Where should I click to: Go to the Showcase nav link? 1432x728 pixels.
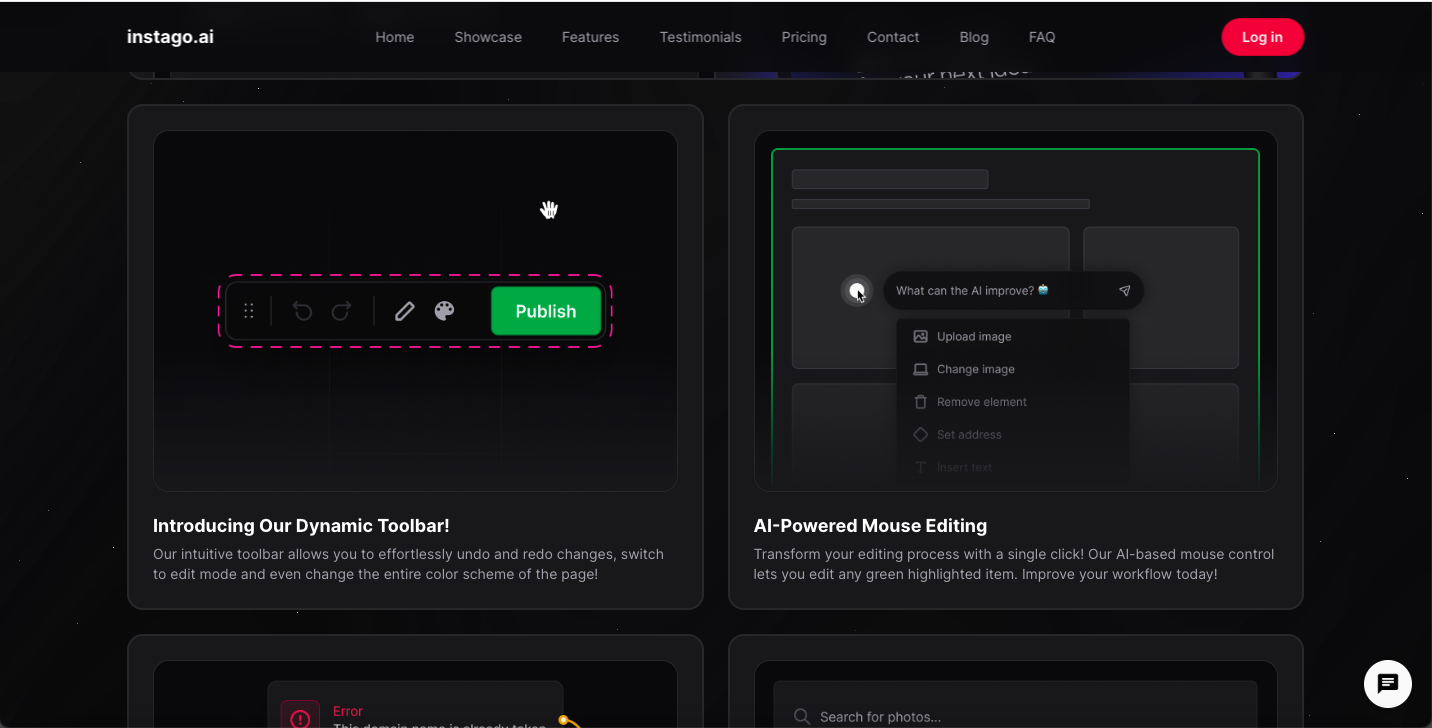[488, 37]
